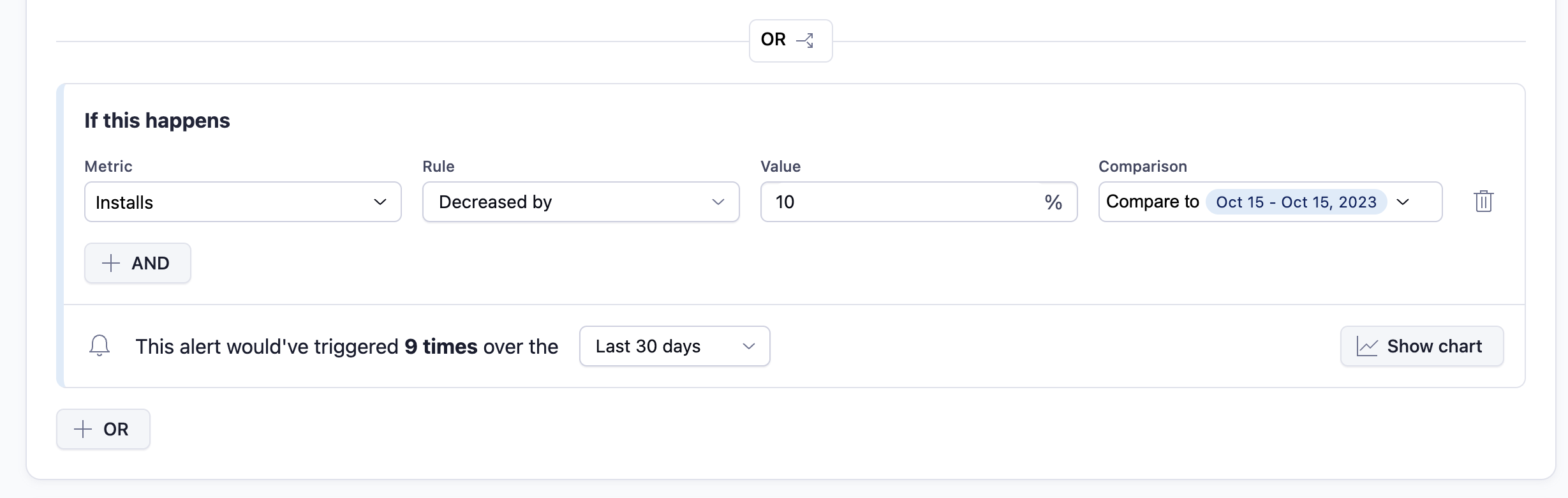This screenshot has height=498, width=1568.
Task: Add a new OR condition group
Action: click(103, 429)
